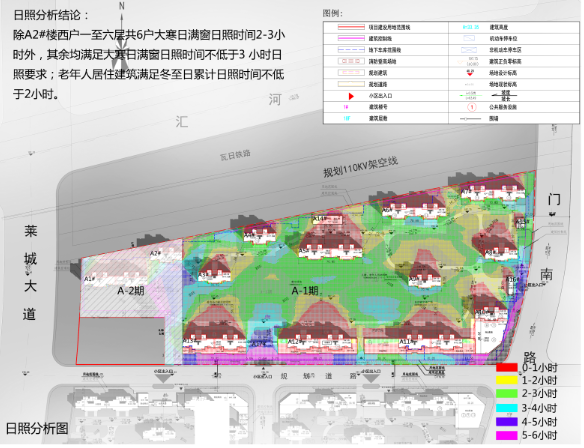Click the 5-6小时 legend label
The image size is (584, 448).
(x=539, y=435)
